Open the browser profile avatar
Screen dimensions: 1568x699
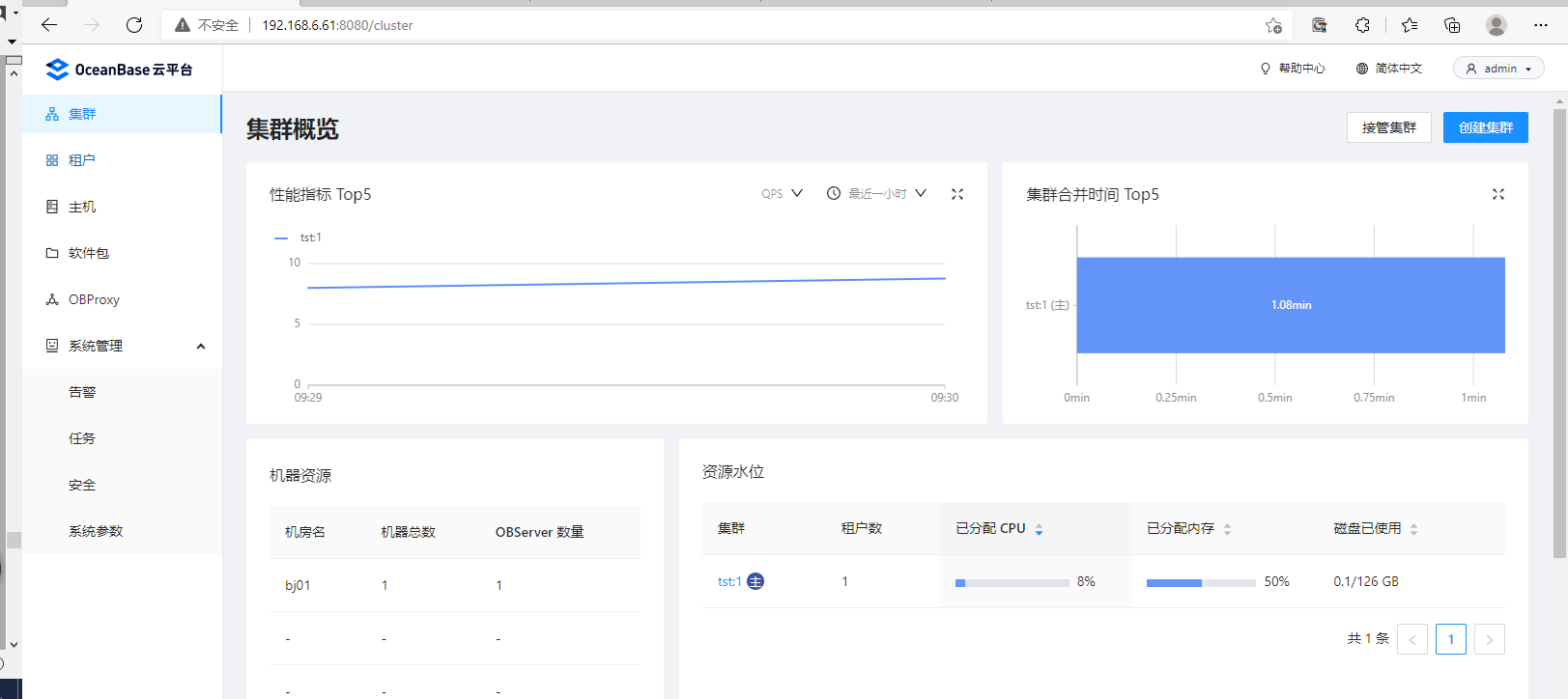pos(1497,25)
